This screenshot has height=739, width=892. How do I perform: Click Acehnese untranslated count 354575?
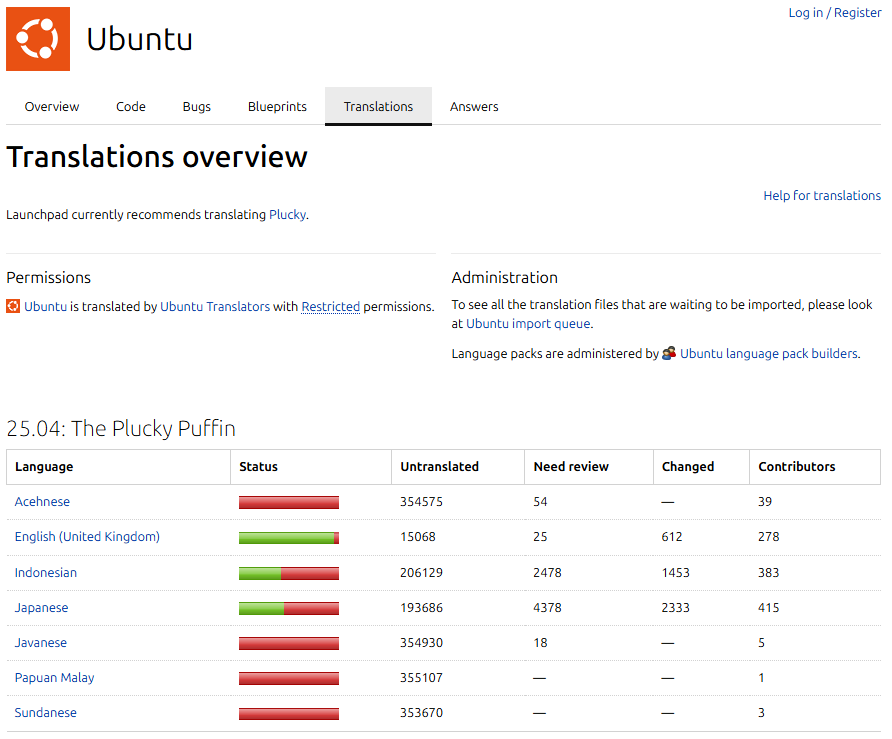[x=421, y=502]
